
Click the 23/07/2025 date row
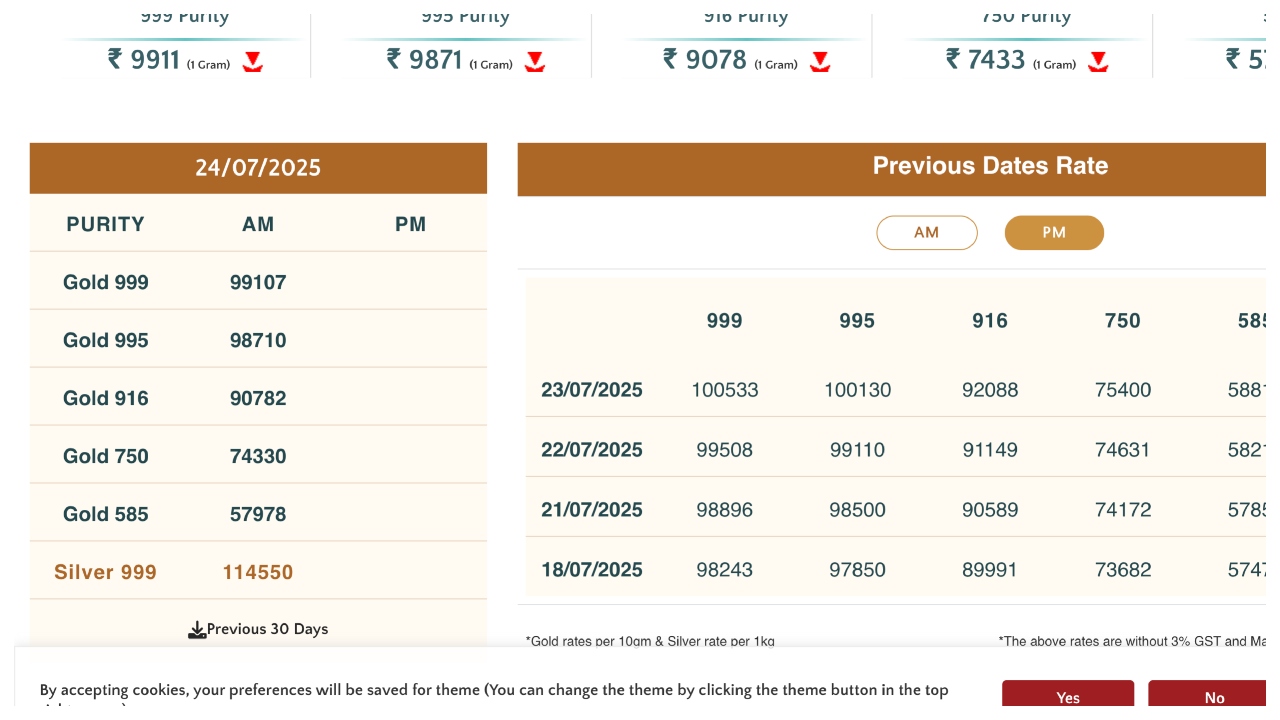[x=592, y=390]
